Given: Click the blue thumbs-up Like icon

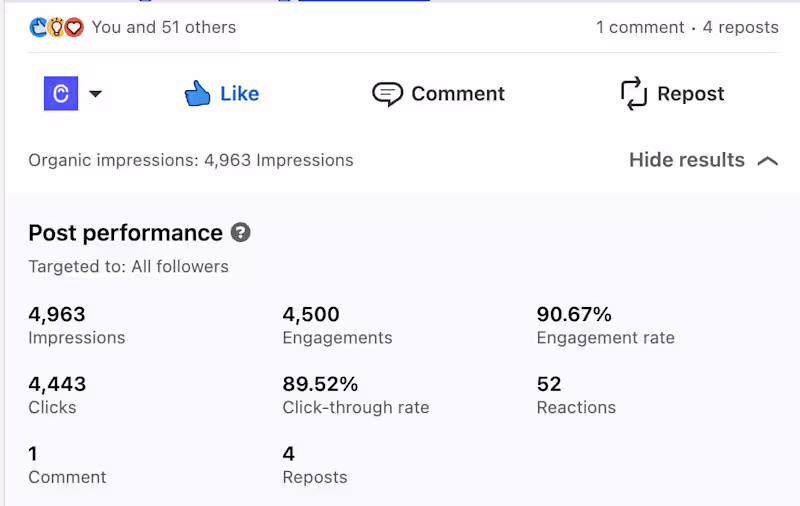Looking at the screenshot, I should [197, 94].
